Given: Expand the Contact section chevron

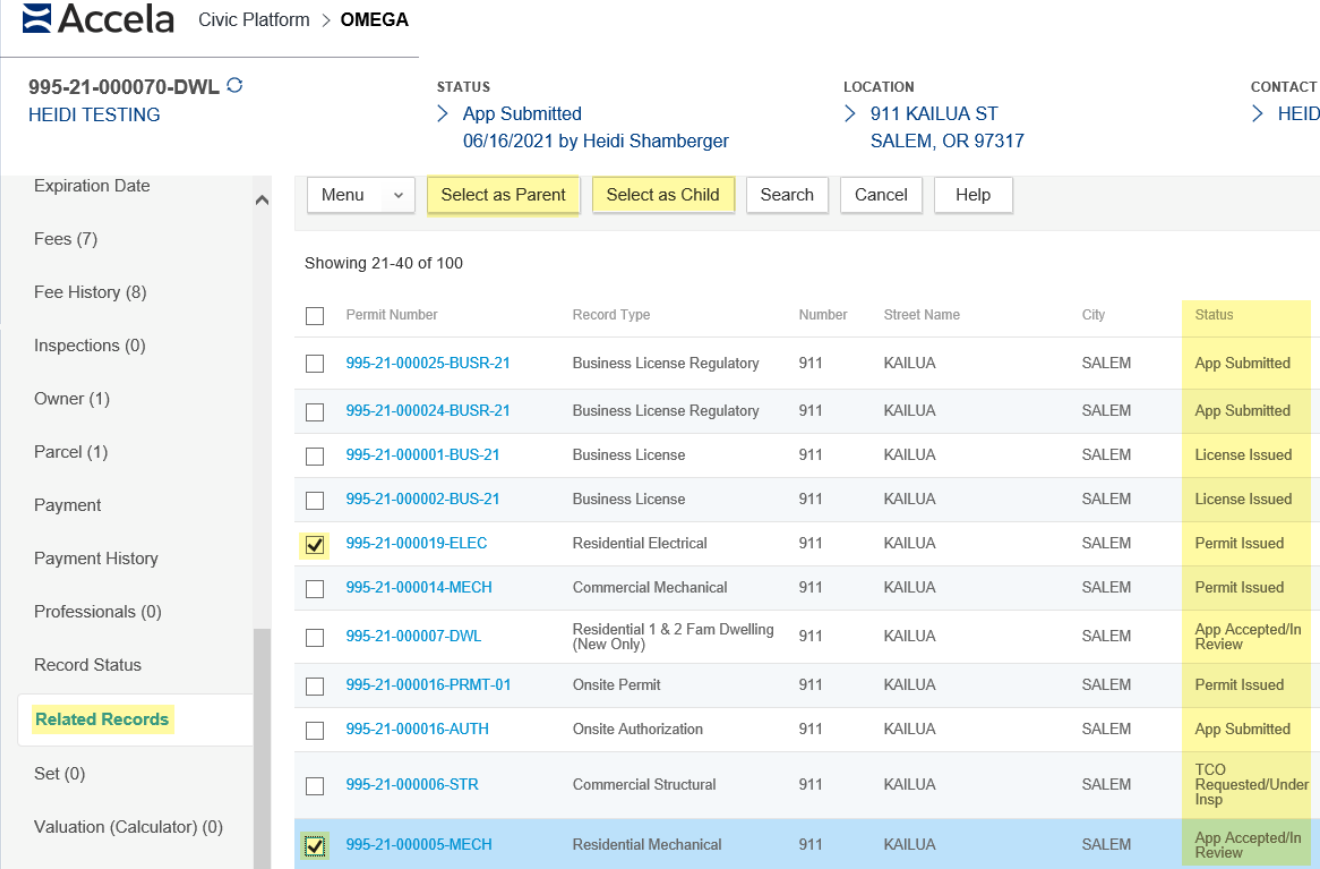Looking at the screenshot, I should click(x=1258, y=114).
